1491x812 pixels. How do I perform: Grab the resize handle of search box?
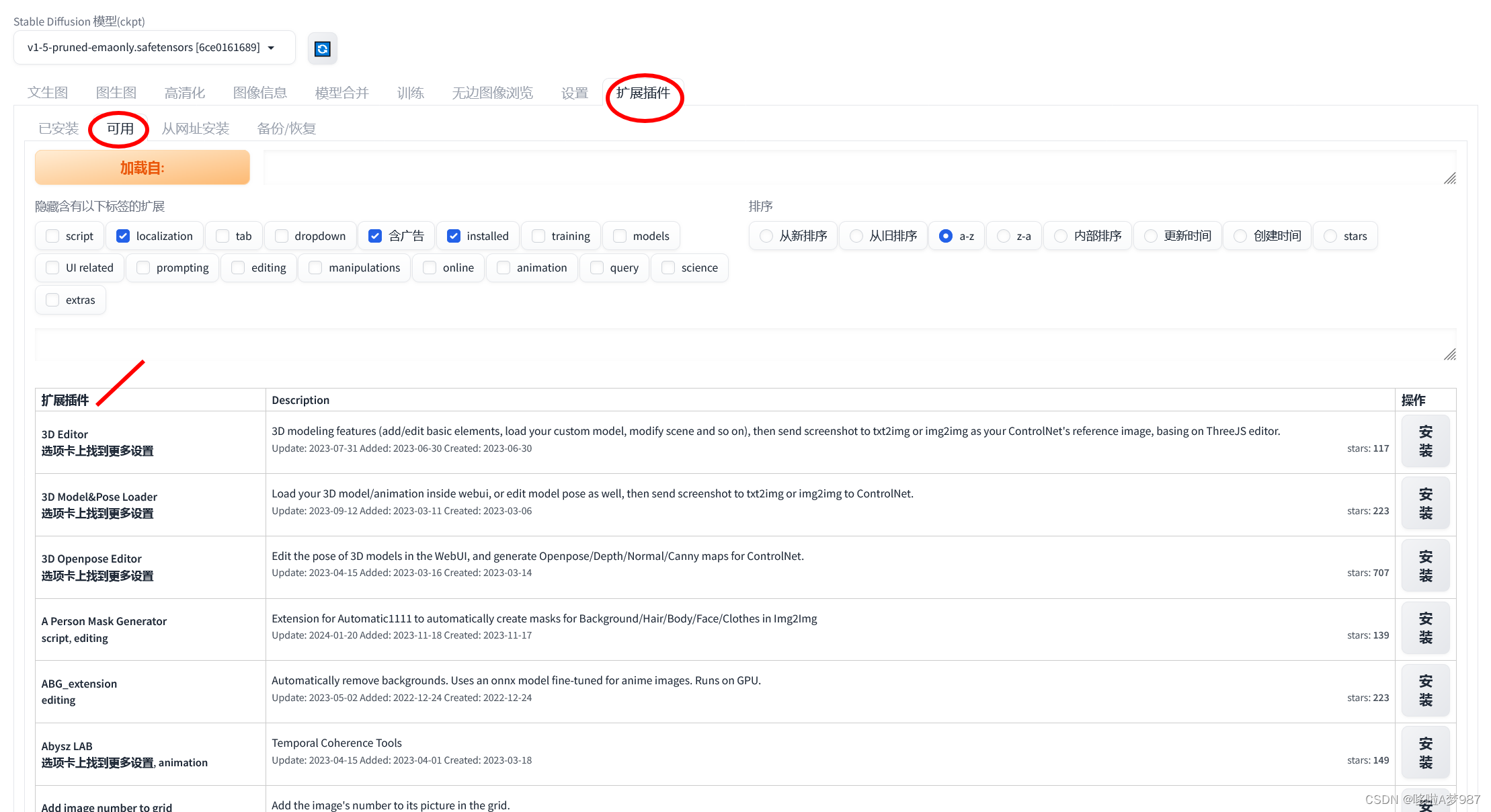(x=1450, y=355)
